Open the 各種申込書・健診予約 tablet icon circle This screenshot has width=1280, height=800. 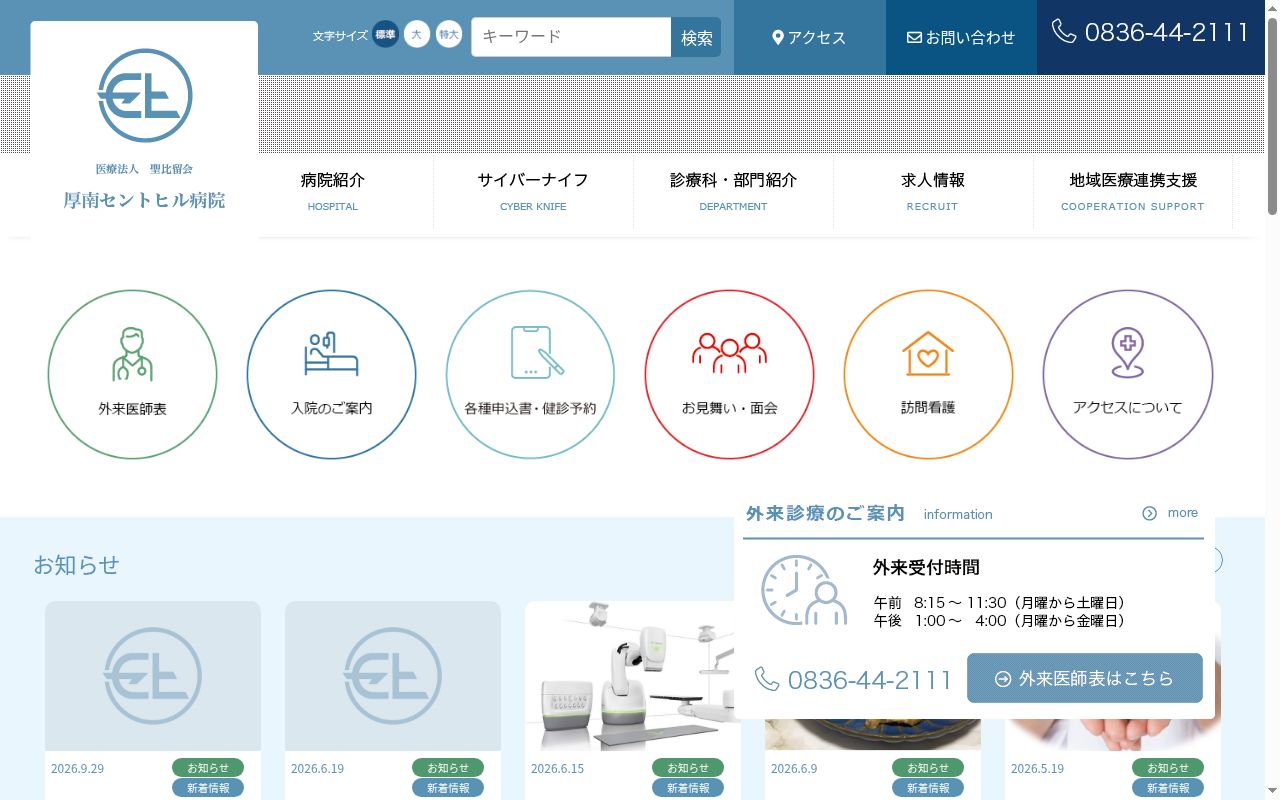[x=530, y=375]
